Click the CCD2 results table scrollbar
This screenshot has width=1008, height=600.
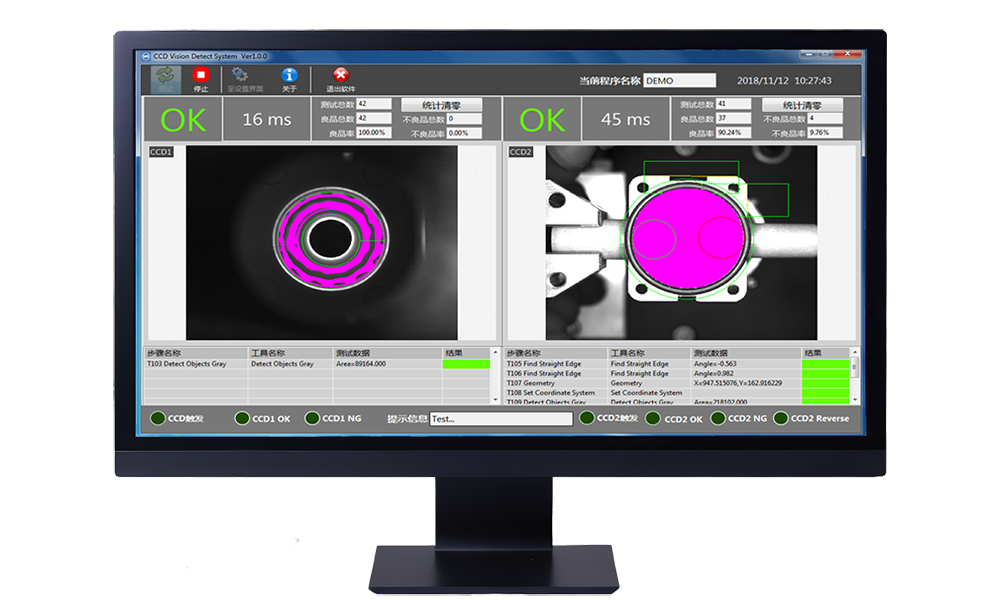click(853, 377)
